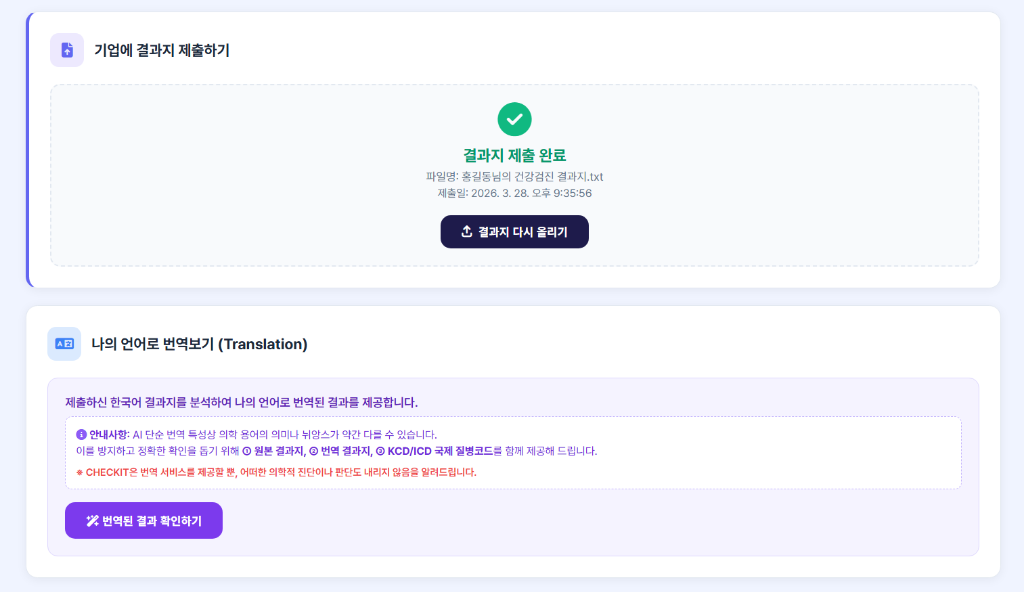Screen dimensions: 1024x592
Task: Click the document icon beside 기업에 결과지 제출하기
Action: tap(66, 49)
